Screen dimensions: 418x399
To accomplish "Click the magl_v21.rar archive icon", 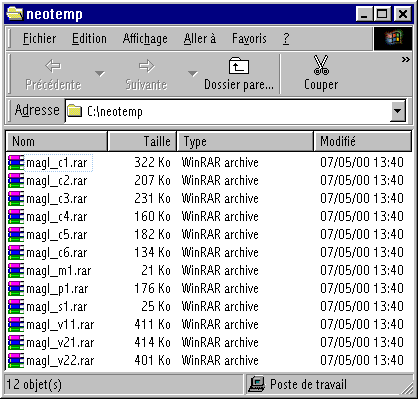I will (16, 343).
